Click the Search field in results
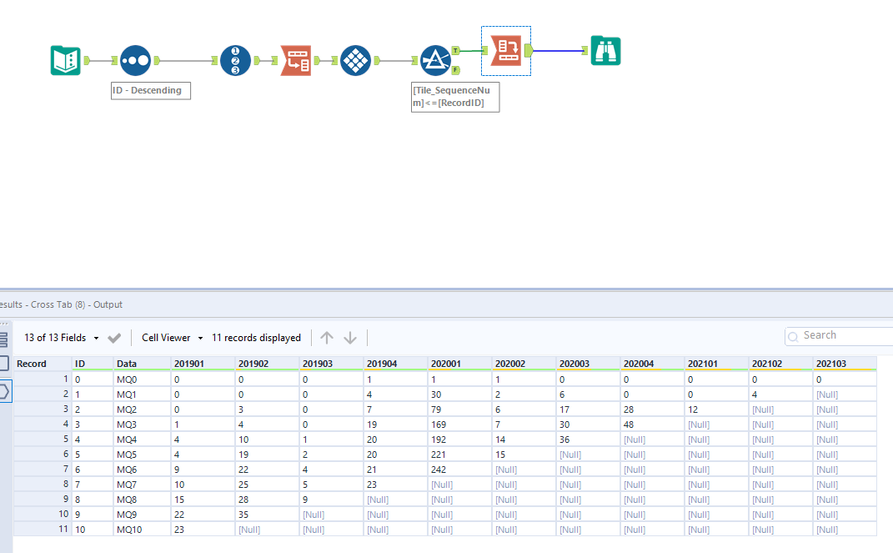The width and height of the screenshot is (893, 553). point(838,335)
